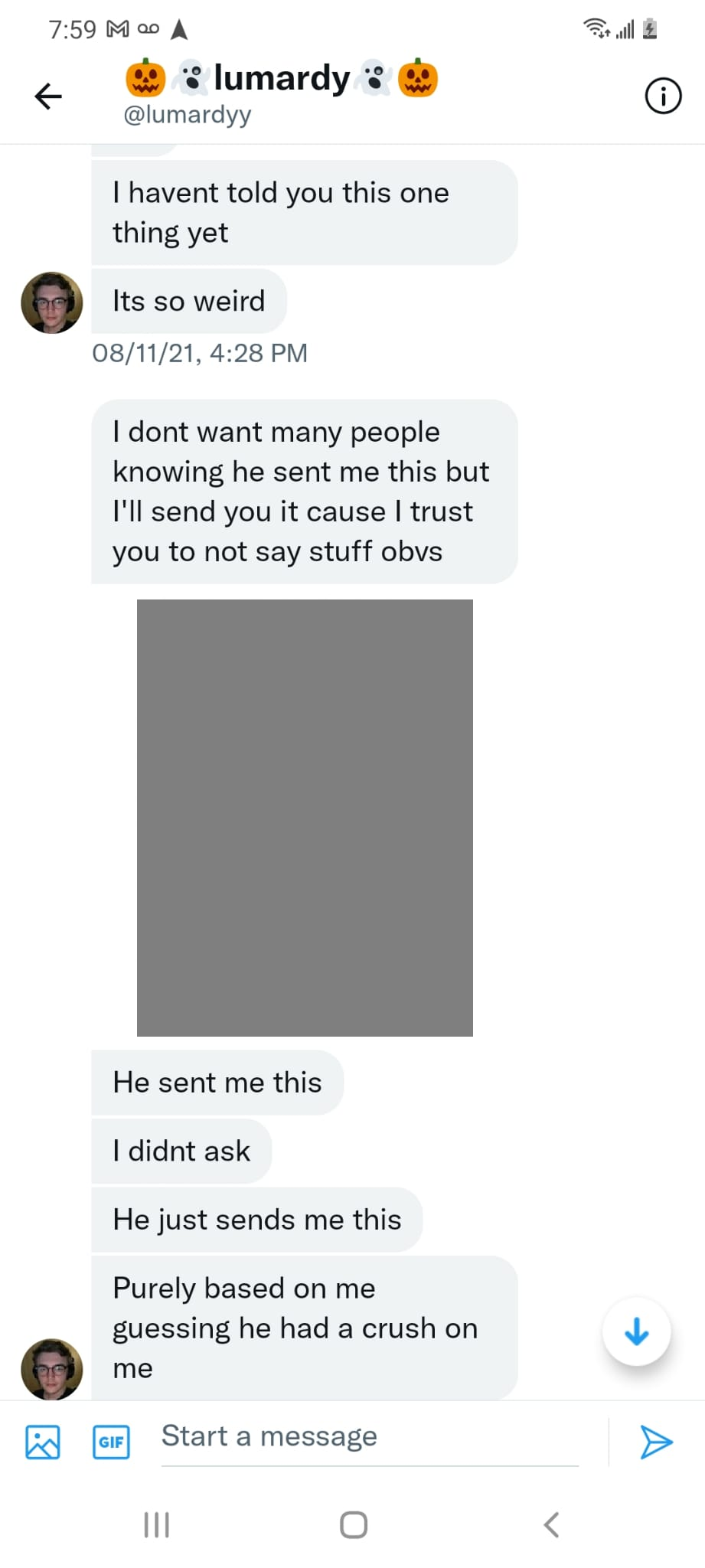Focus the Start a message field
The image size is (705, 1568).
click(x=367, y=1437)
